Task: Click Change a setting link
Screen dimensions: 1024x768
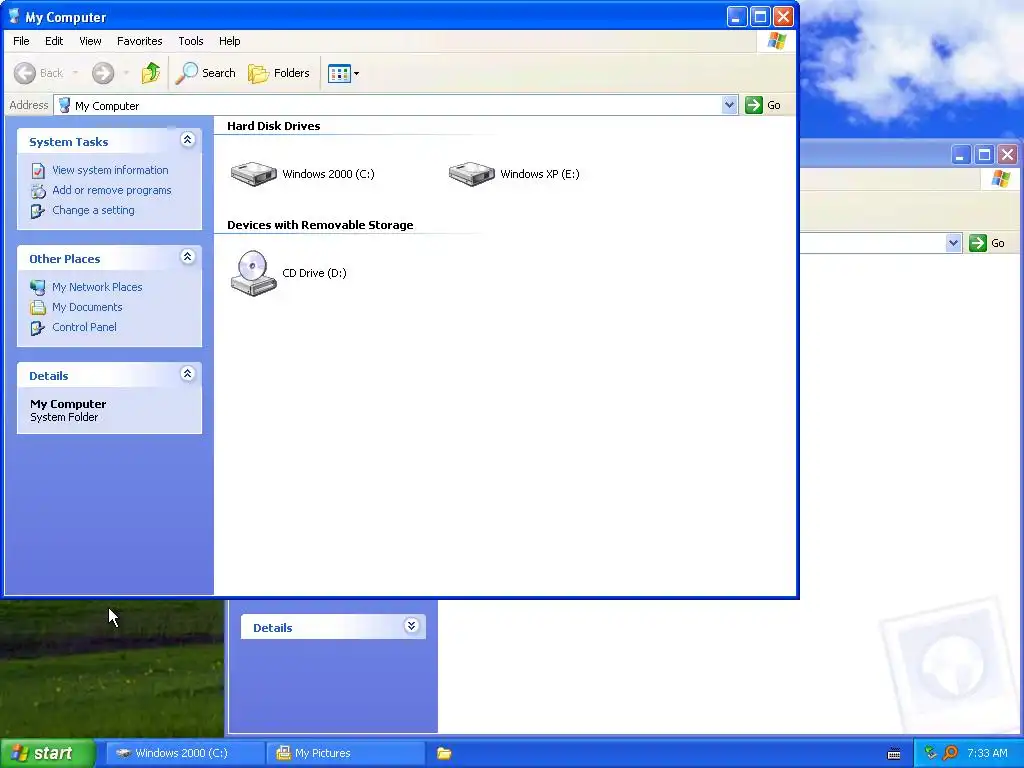Action: (93, 210)
